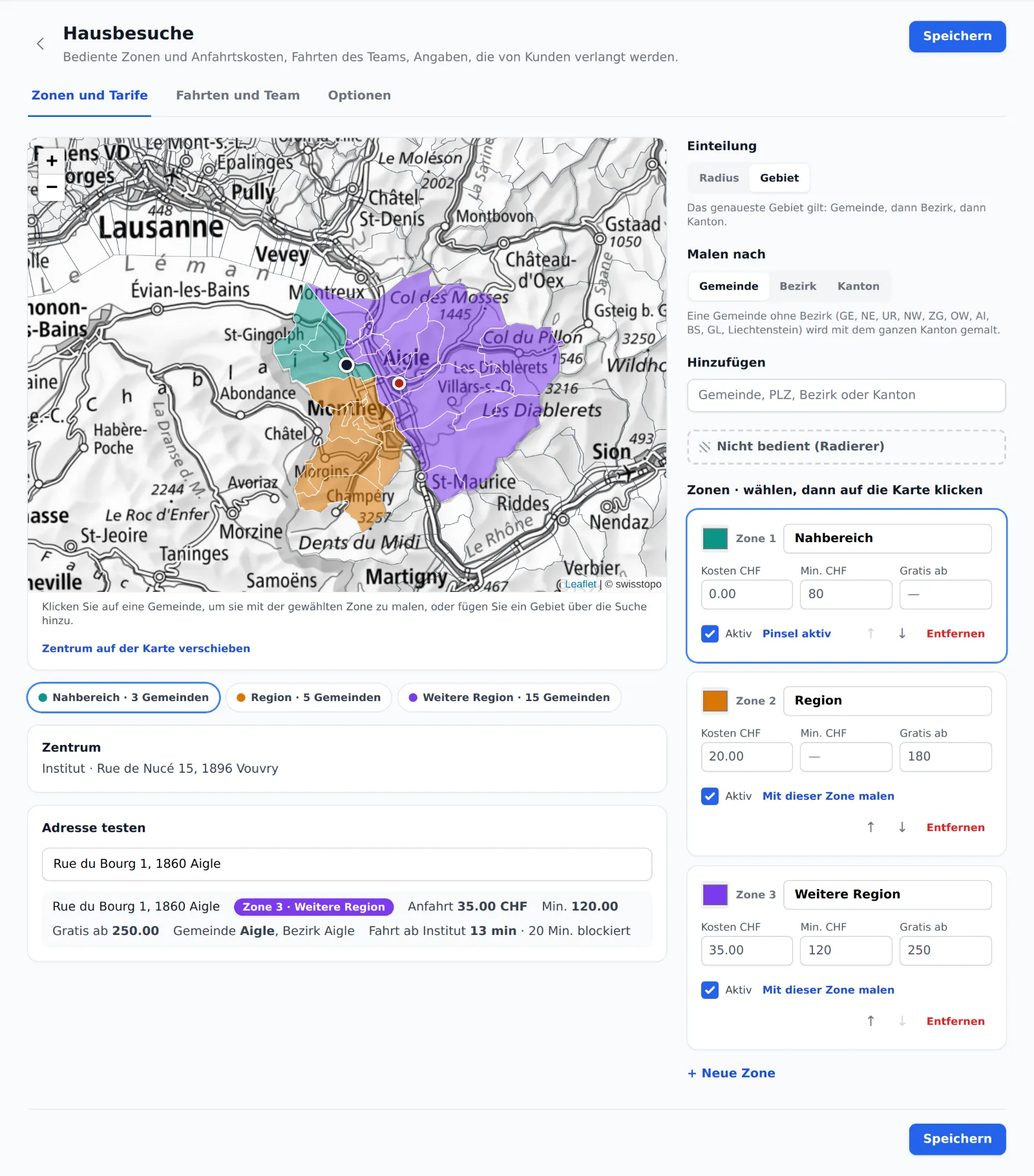This screenshot has width=1034, height=1176.
Task: Edit Zone 3 Gratis ab field 250
Action: (x=945, y=950)
